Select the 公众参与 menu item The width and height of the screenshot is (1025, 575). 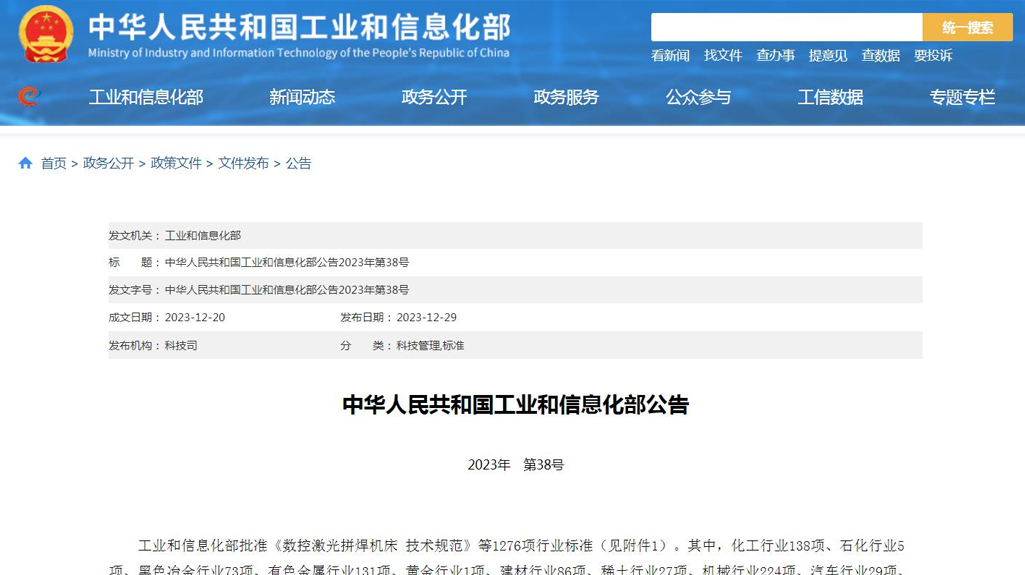(x=698, y=97)
